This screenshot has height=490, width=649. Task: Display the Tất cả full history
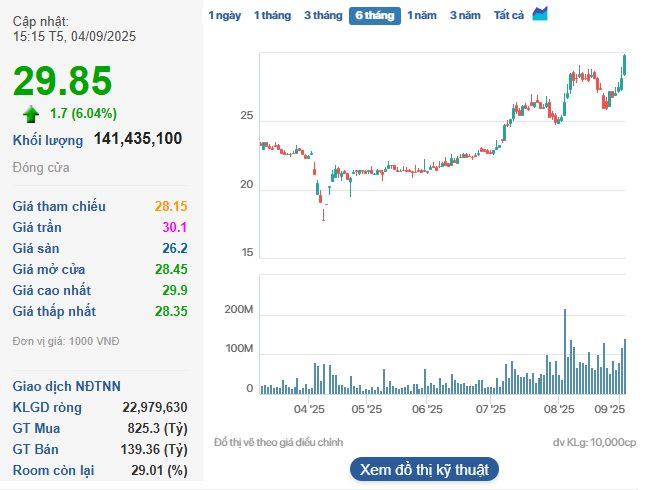(509, 15)
